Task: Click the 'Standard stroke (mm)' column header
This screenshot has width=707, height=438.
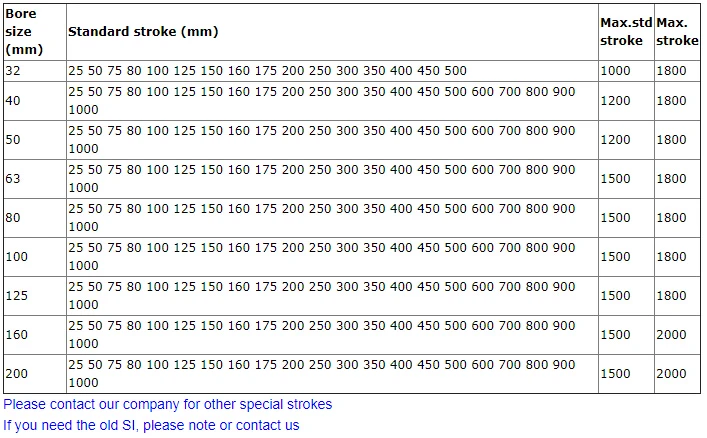Action: coord(332,32)
